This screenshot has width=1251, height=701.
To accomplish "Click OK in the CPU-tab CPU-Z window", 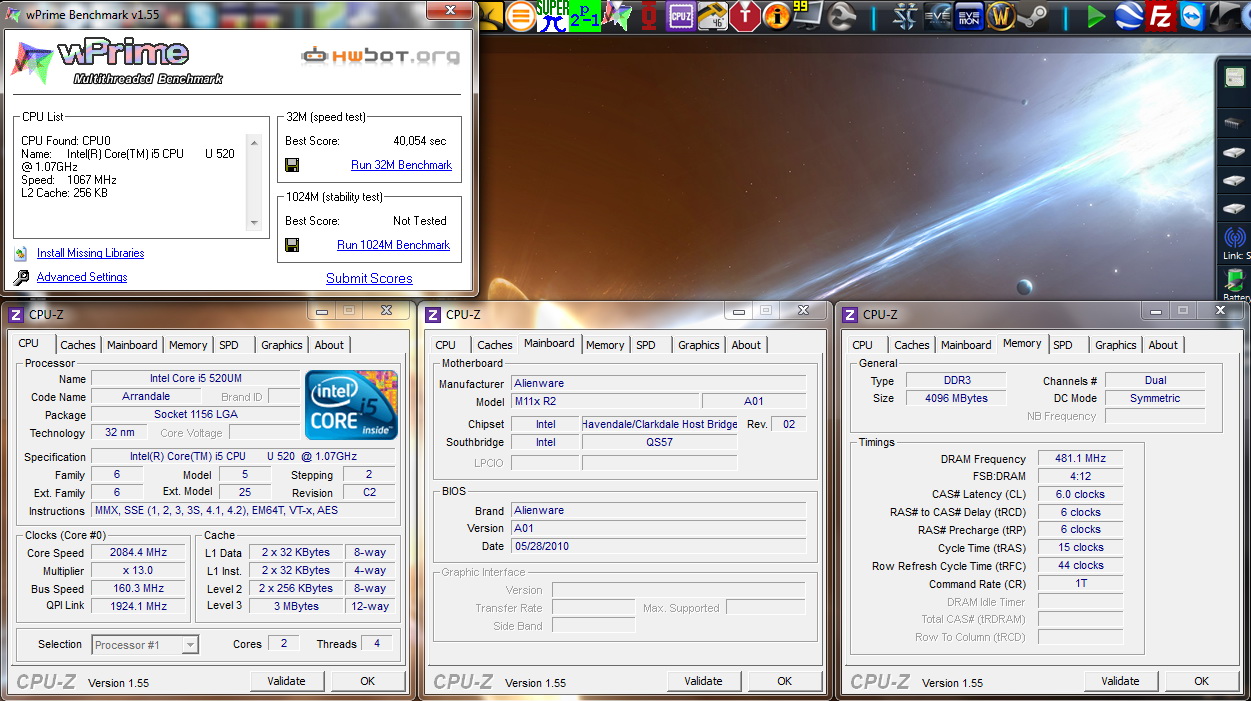I will pos(368,681).
